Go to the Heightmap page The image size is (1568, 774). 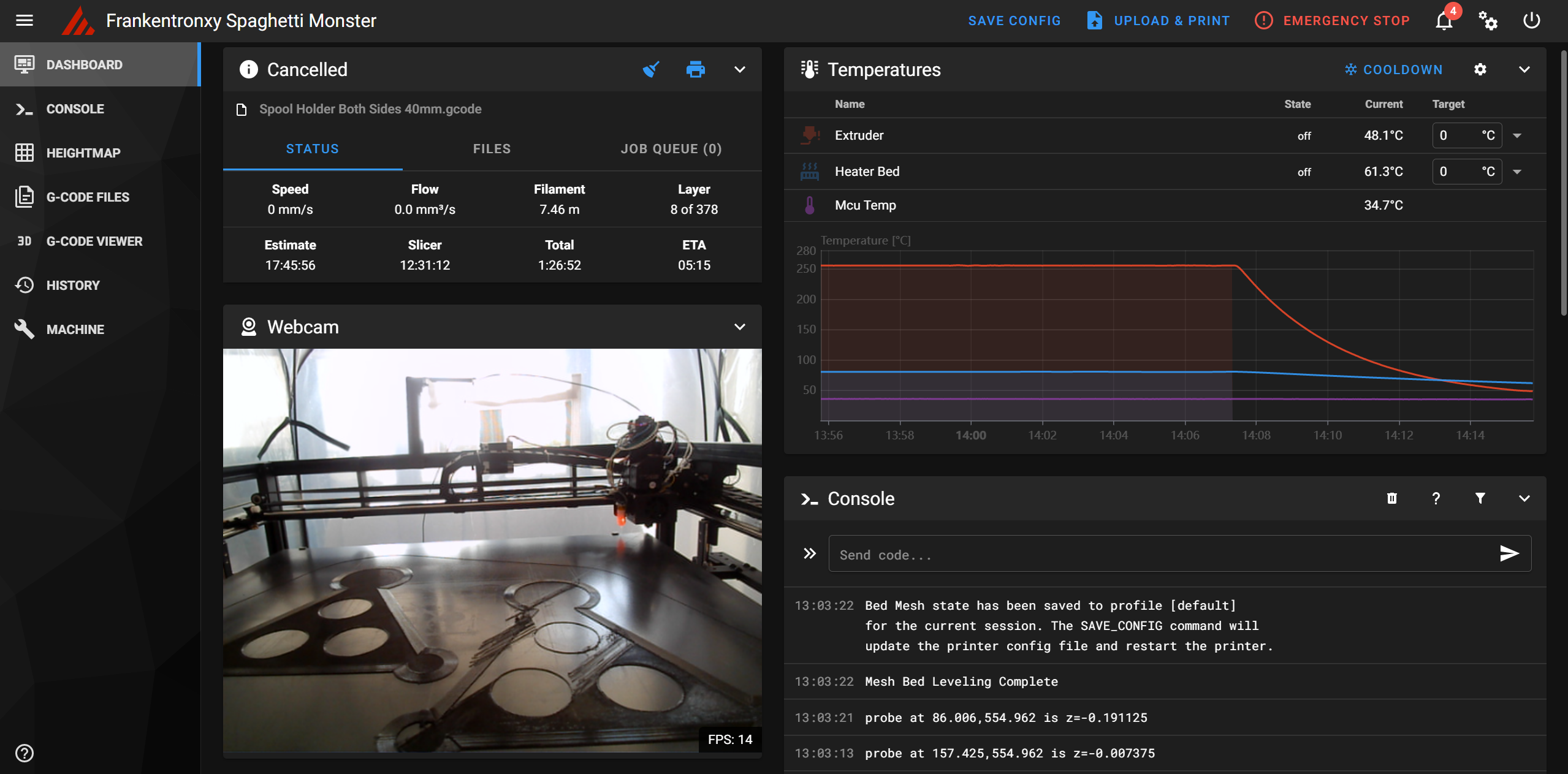pyautogui.click(x=101, y=153)
